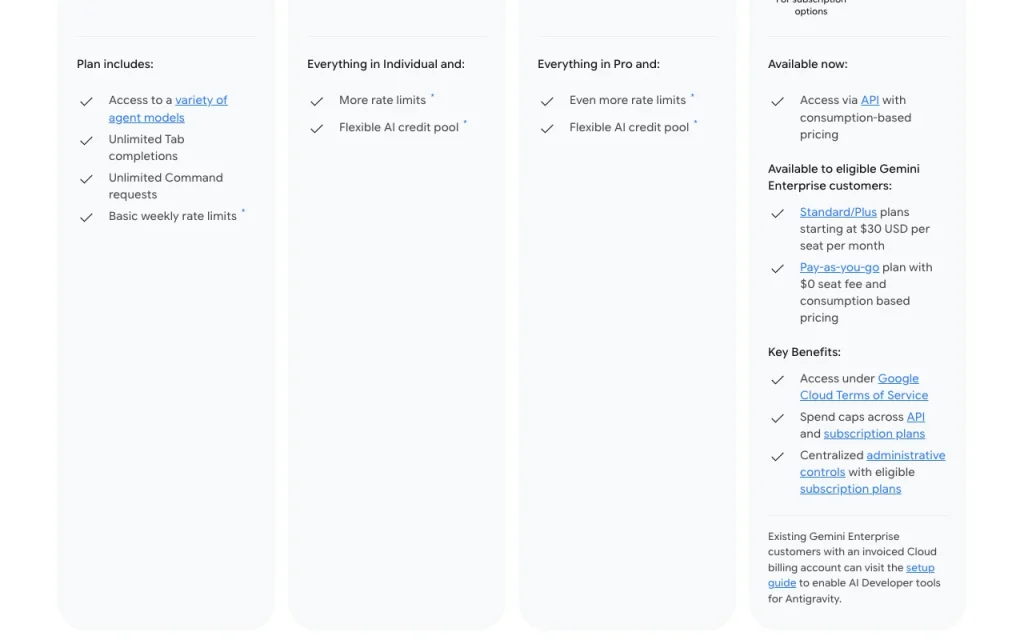Click the checkmark beside Basic weekly rate limits
1024x640 pixels.
tap(86, 217)
